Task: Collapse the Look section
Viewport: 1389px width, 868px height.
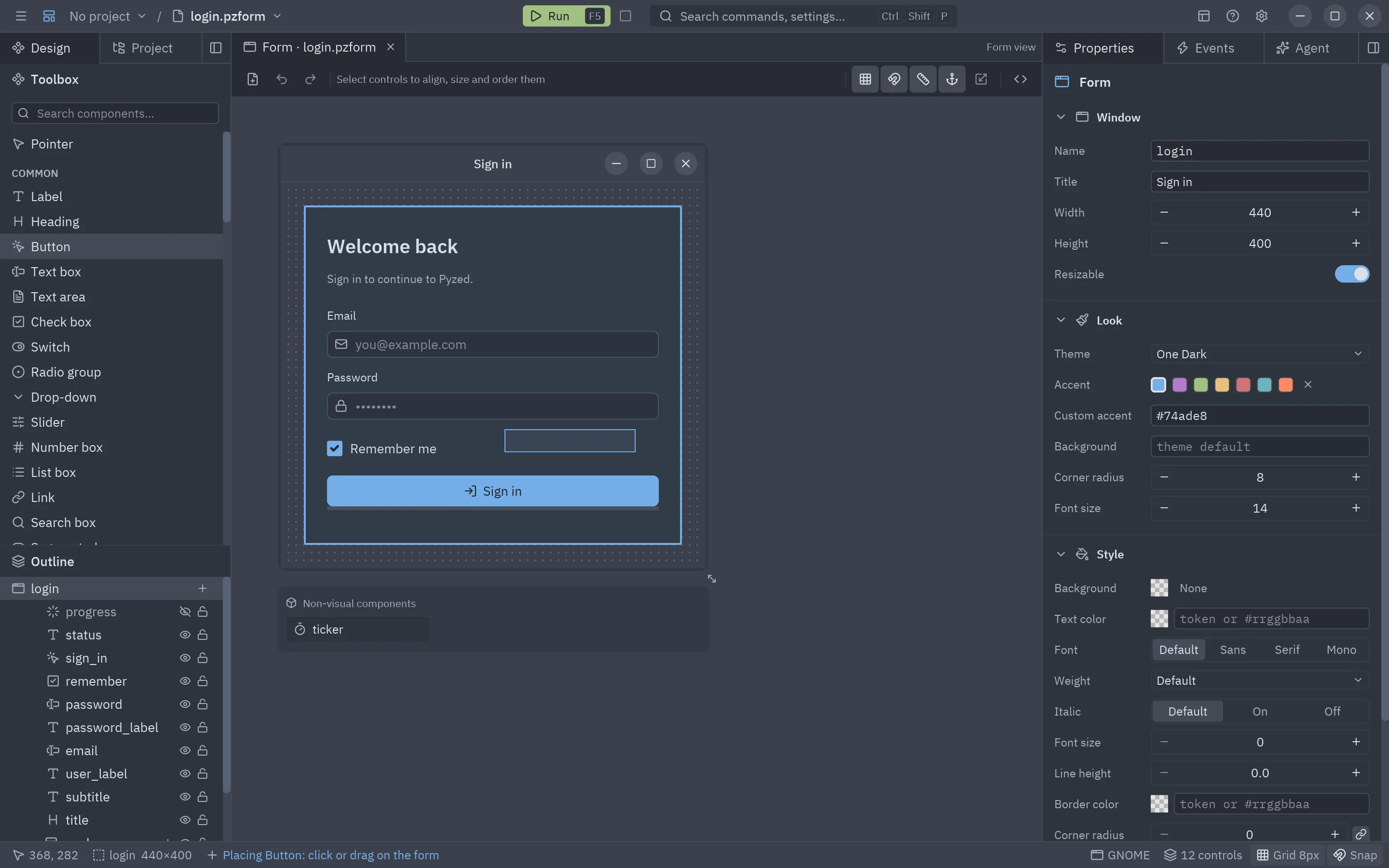Action: (x=1060, y=320)
